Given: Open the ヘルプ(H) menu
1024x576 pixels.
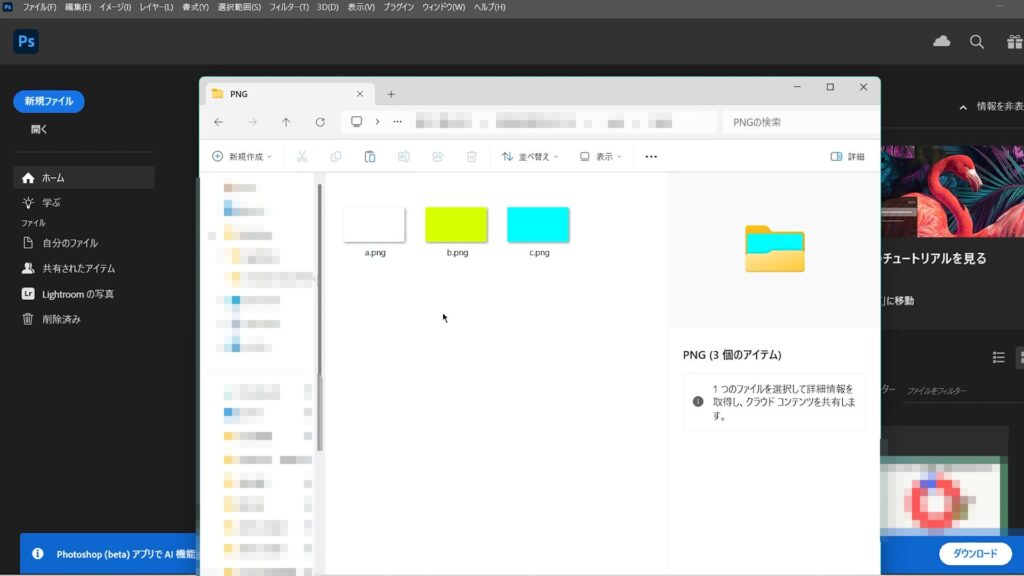Looking at the screenshot, I should [x=489, y=7].
